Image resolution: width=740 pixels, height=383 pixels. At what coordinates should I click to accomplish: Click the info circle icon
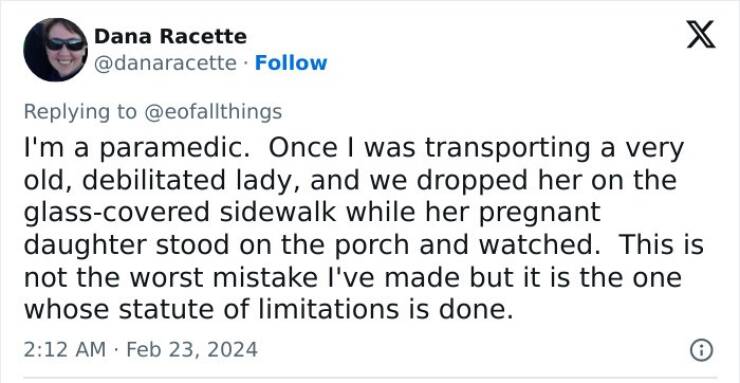point(701,350)
